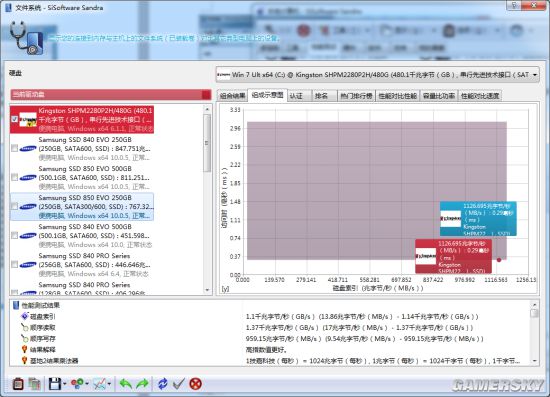Click the red circled X cancel icon

[195, 384]
